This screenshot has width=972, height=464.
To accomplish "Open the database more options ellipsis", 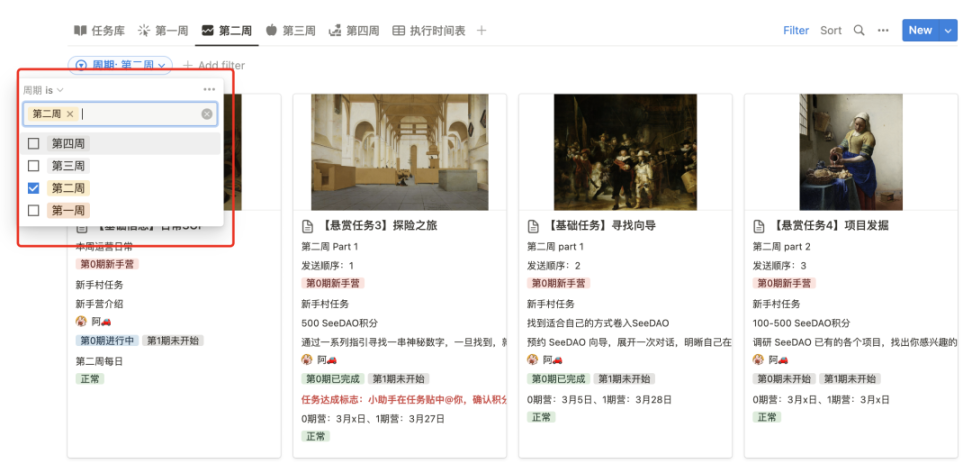I will (883, 30).
